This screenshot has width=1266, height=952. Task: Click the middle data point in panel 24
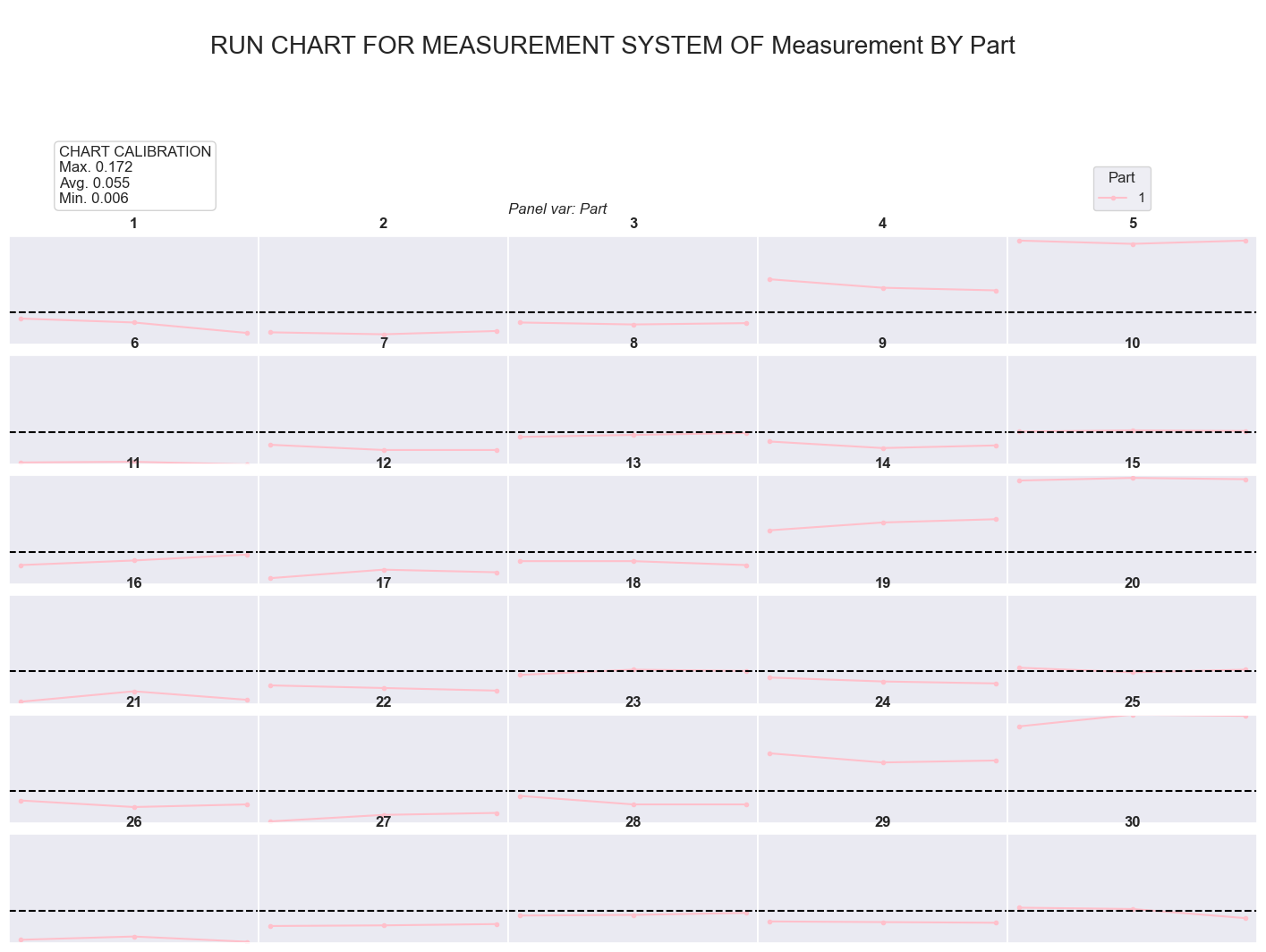pos(883,762)
